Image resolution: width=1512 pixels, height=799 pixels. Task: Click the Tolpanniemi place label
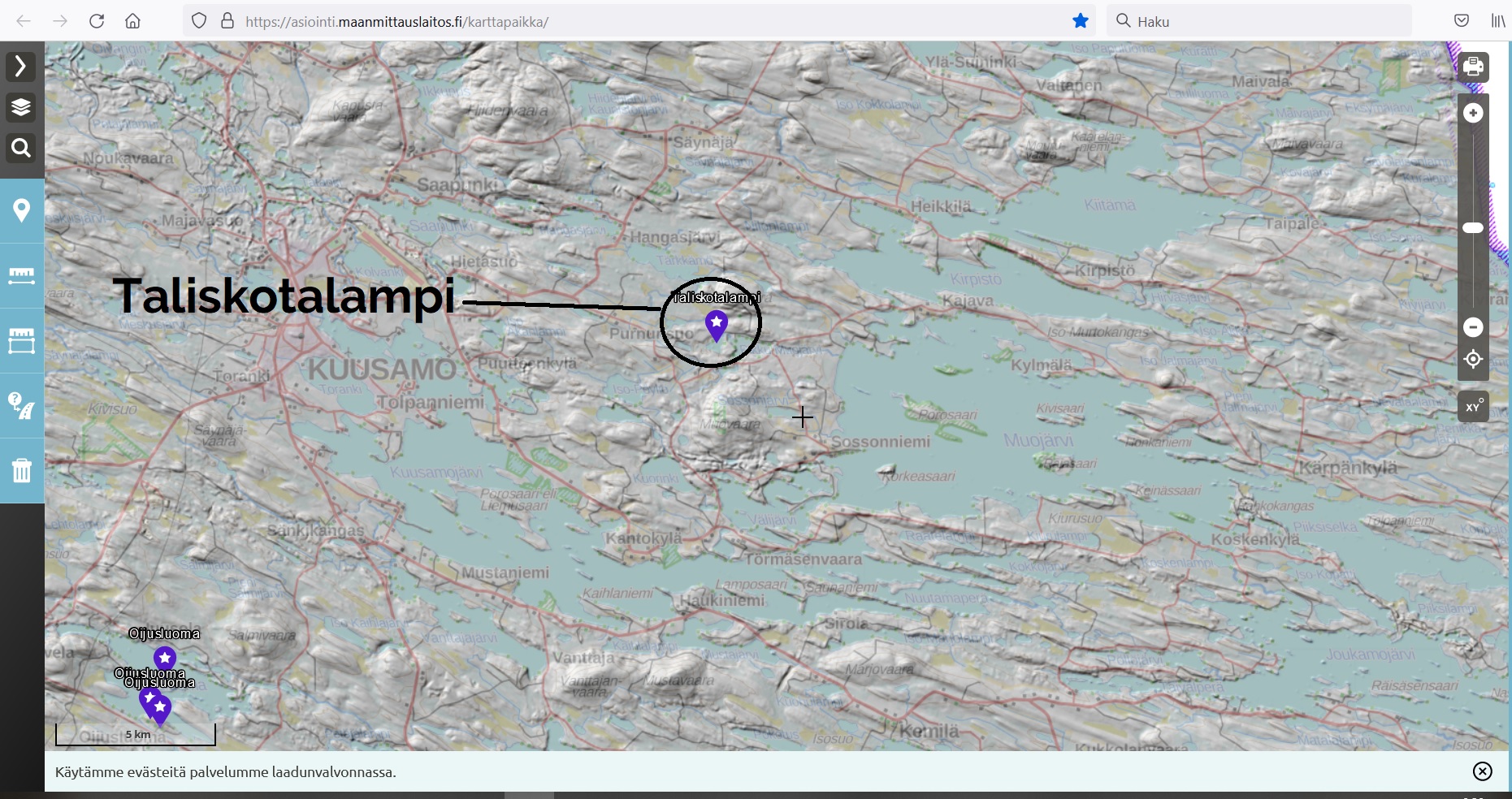click(x=431, y=402)
